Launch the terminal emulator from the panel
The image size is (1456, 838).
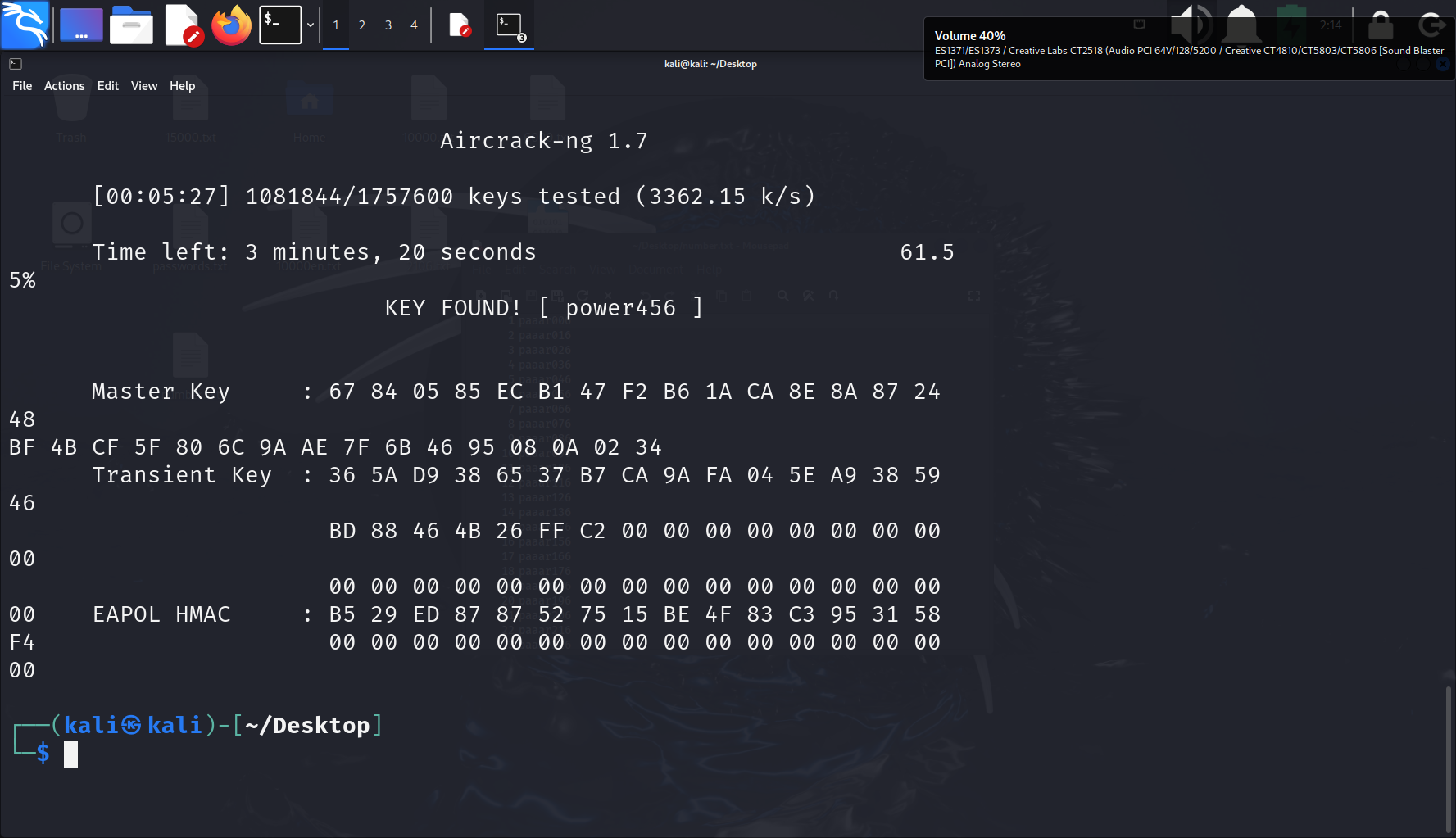pos(280,25)
